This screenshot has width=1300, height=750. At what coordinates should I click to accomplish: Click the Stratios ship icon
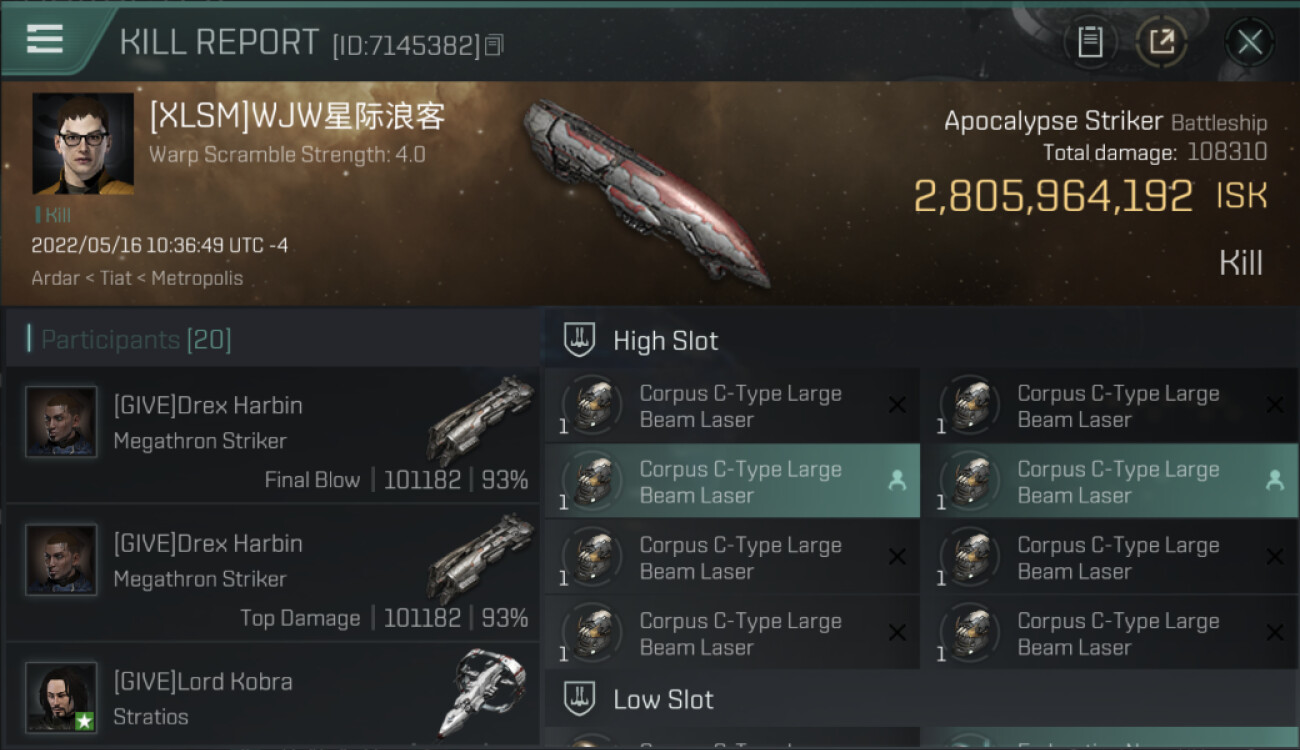pos(482,692)
